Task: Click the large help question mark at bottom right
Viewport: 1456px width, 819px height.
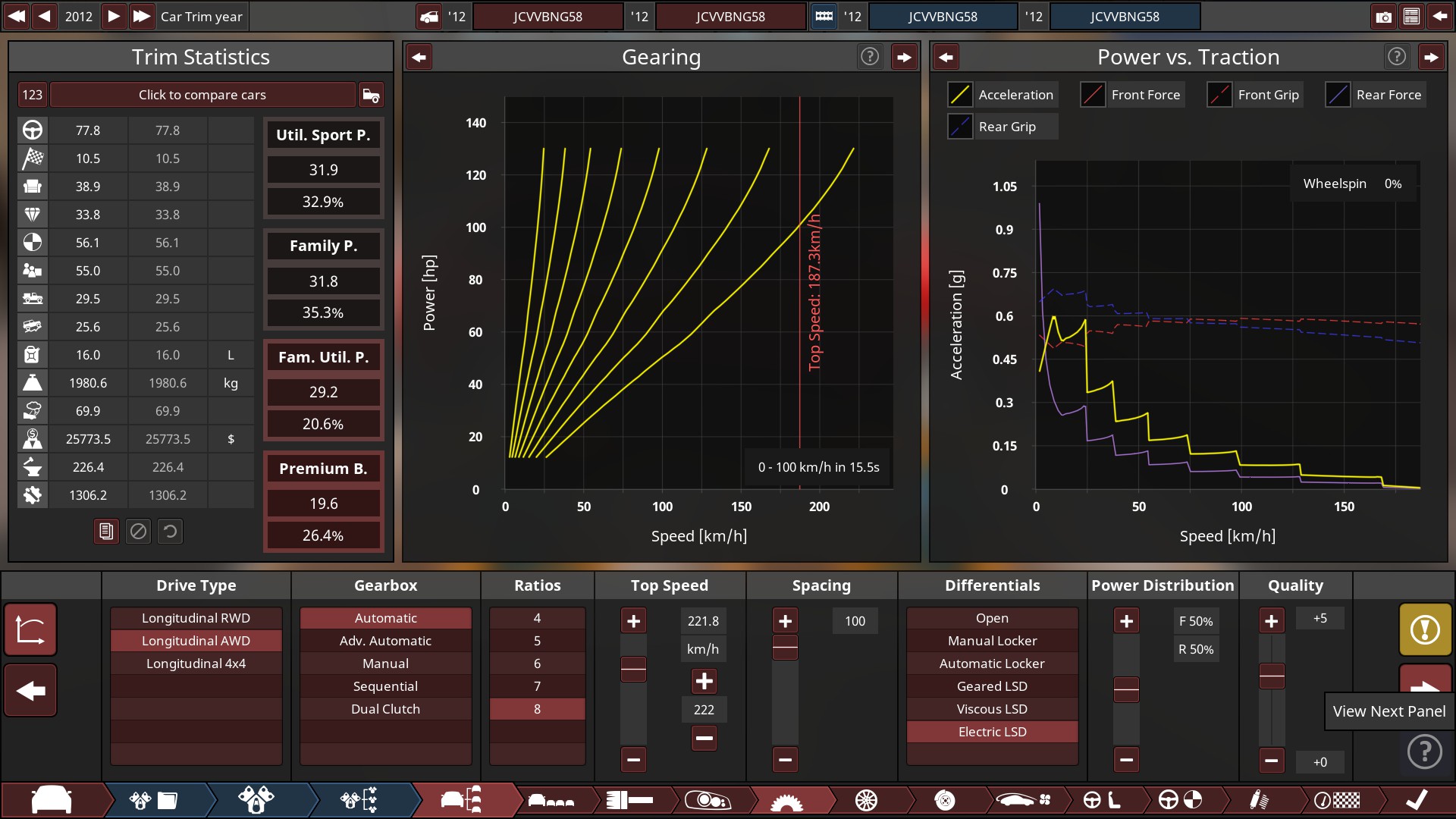Action: pos(1425,752)
